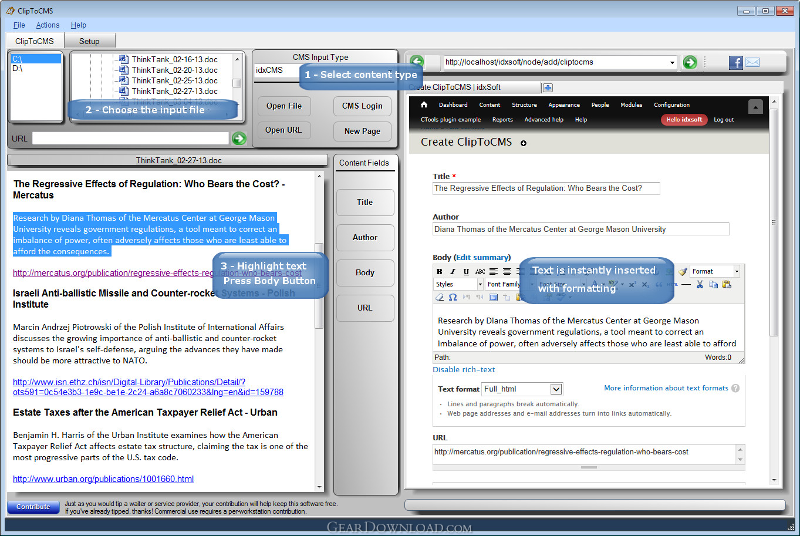Click the URL input field in left panel

pyautogui.click(x=131, y=138)
